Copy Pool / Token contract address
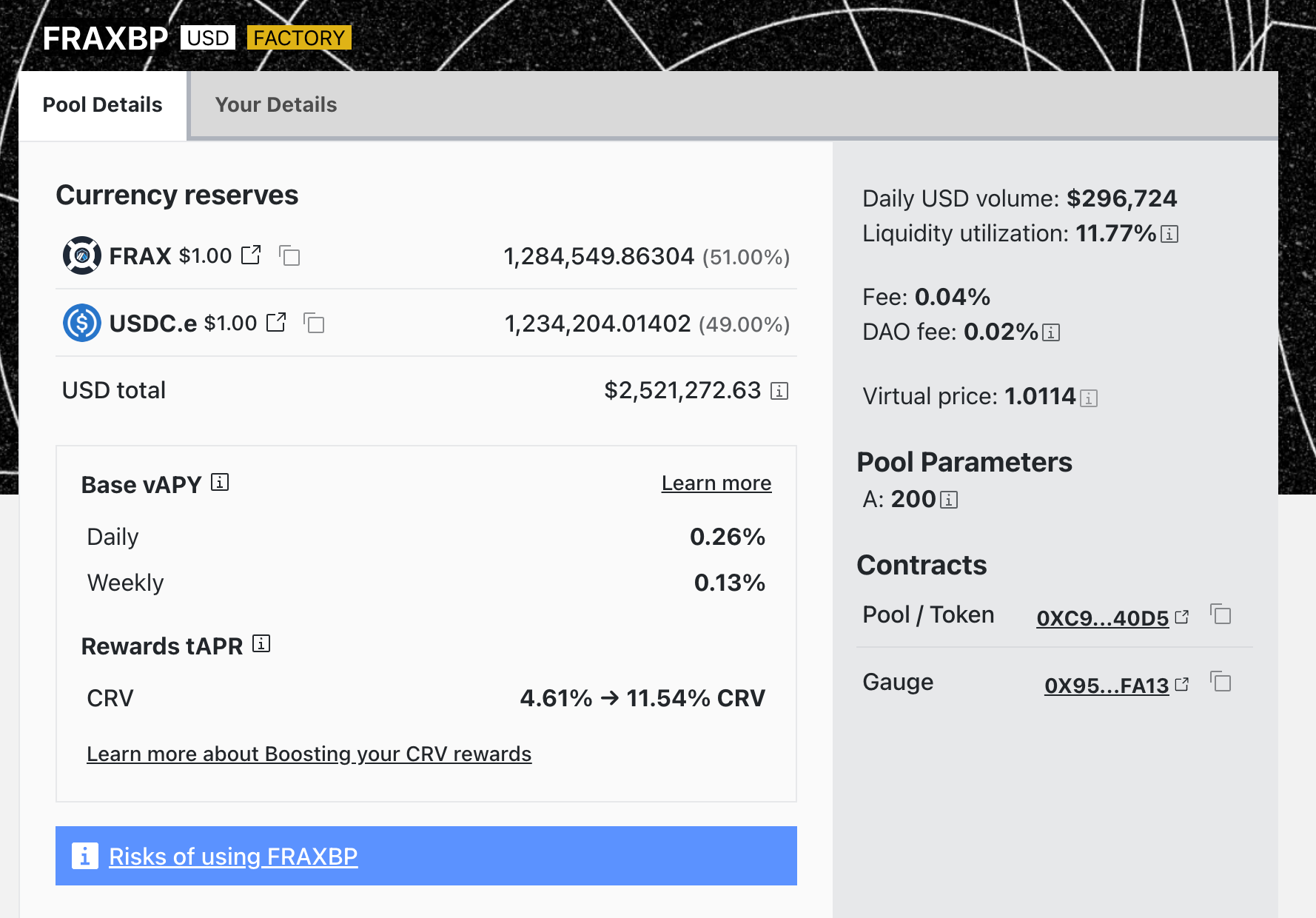 coord(1221,614)
